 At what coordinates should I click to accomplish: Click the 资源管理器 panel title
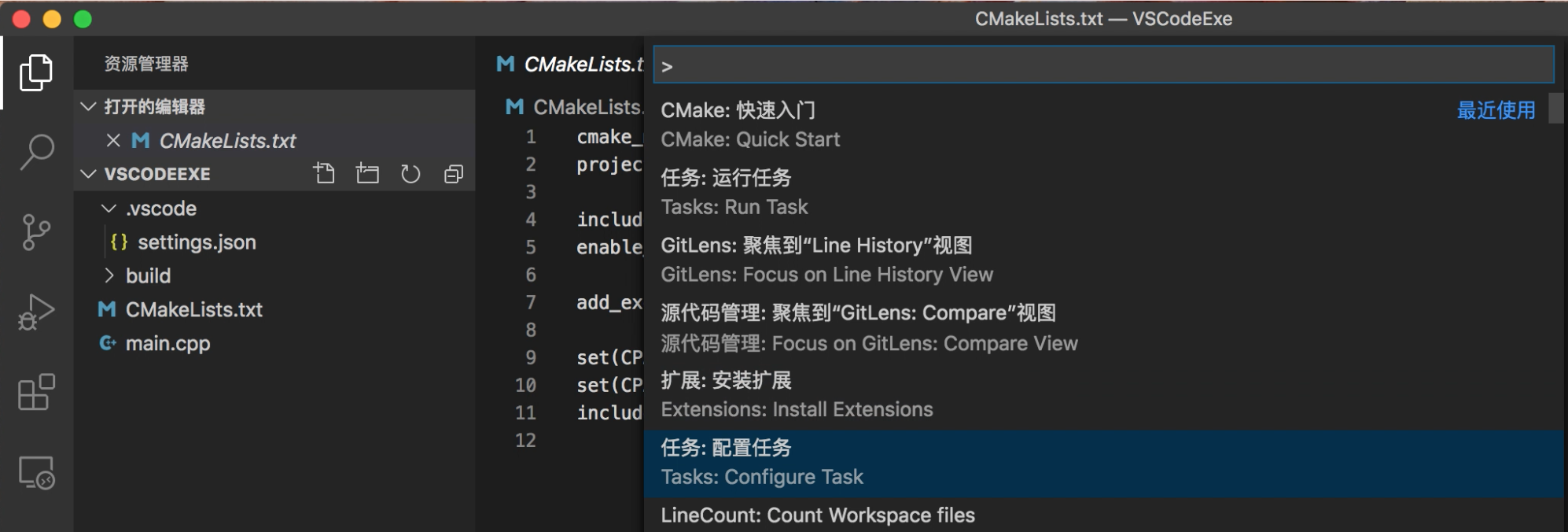[x=146, y=64]
